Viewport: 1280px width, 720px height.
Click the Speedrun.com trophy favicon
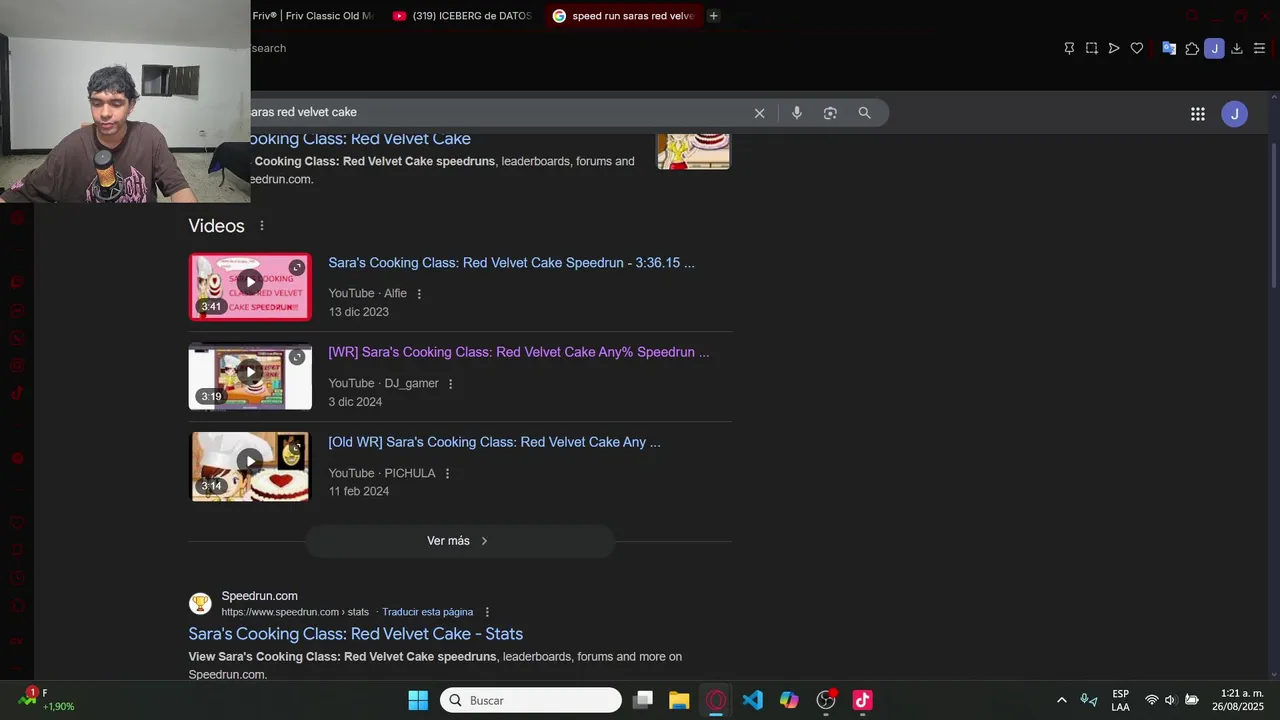point(200,603)
